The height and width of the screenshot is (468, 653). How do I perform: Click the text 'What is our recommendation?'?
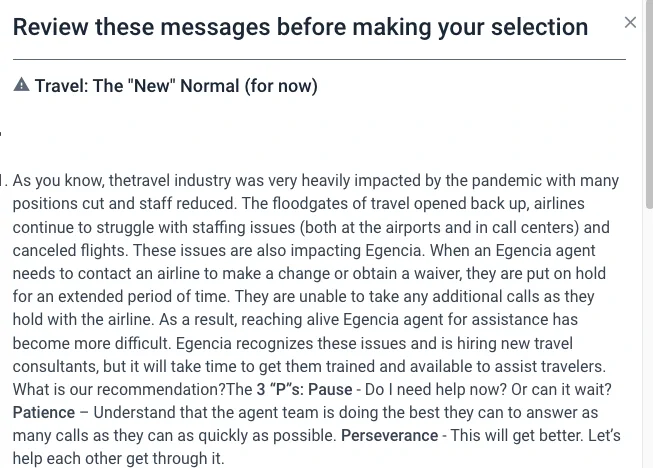(x=119, y=389)
